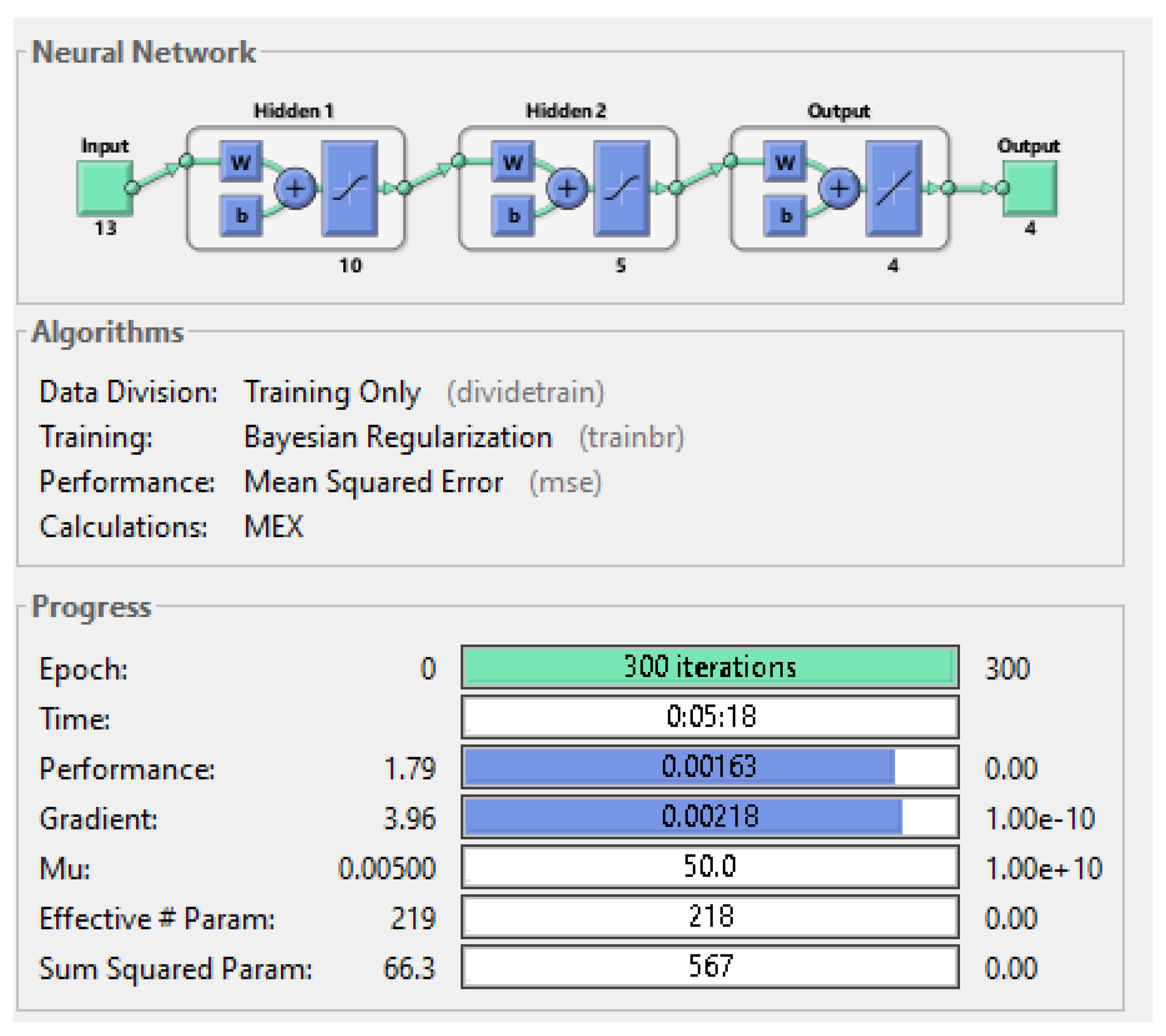Click the green Input block
The width and height of the screenshot is (1166, 1036).
[x=105, y=188]
